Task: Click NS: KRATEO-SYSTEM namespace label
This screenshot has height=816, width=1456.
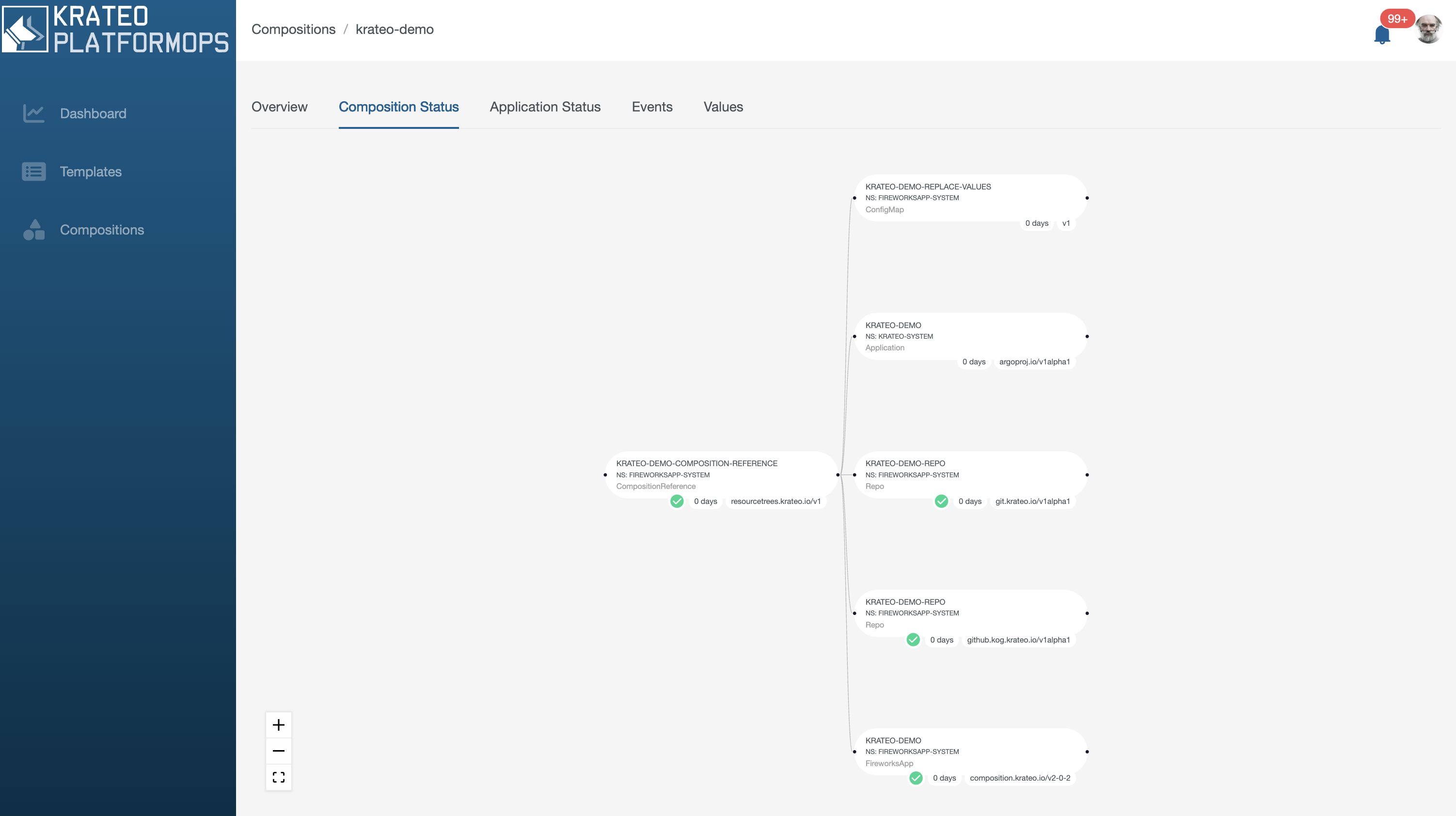Action: click(899, 336)
